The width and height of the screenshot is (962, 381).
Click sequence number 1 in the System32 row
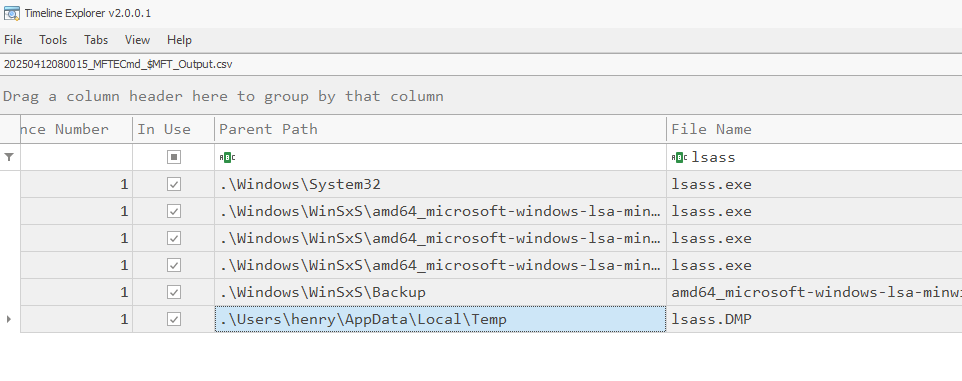tap(76, 185)
